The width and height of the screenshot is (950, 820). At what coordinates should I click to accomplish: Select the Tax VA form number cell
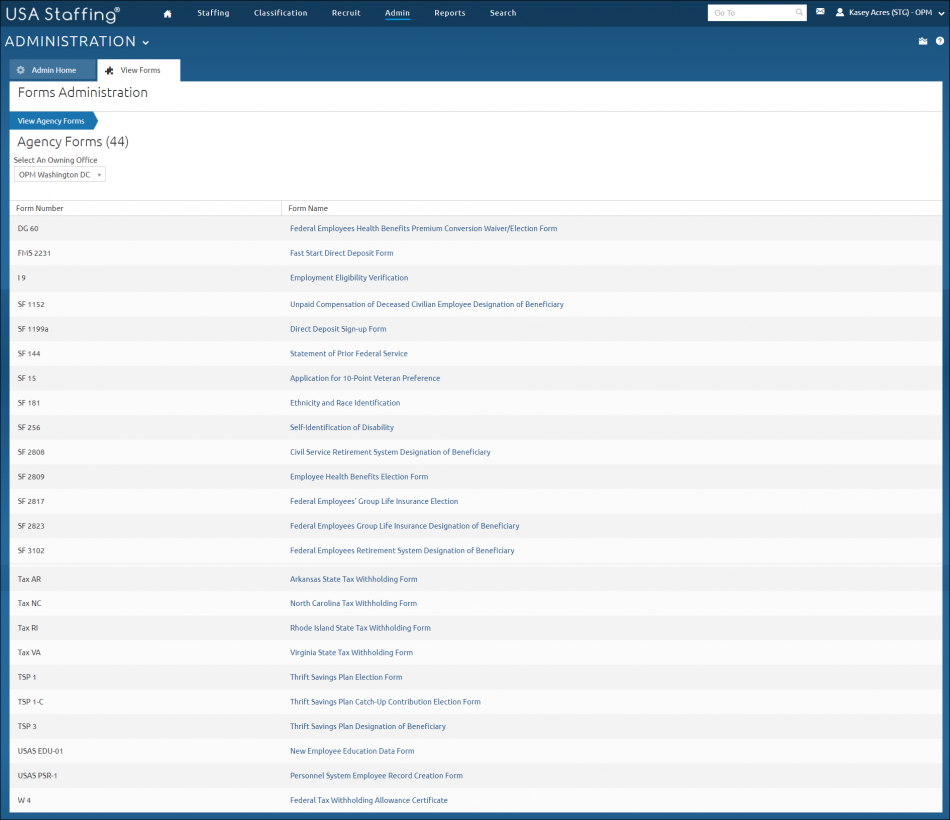(29, 653)
